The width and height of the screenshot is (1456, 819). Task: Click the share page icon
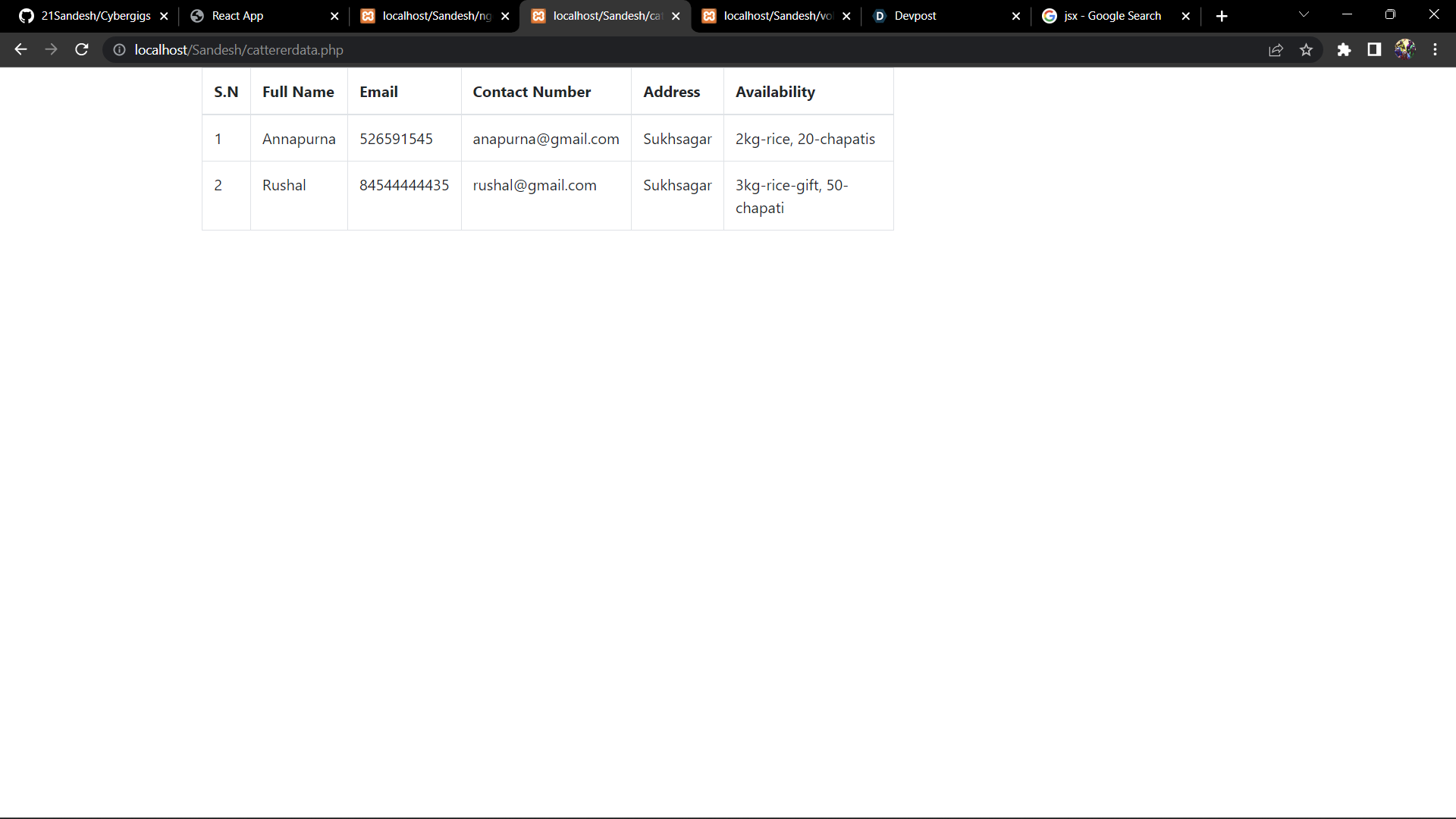click(1276, 49)
